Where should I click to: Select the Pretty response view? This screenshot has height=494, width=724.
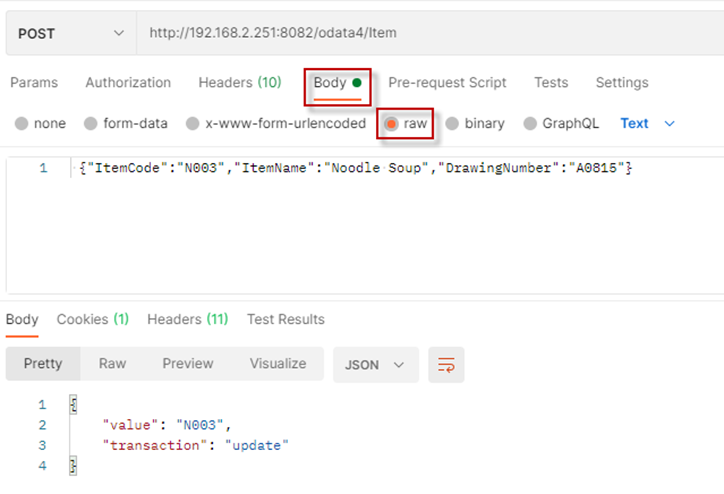pos(43,364)
